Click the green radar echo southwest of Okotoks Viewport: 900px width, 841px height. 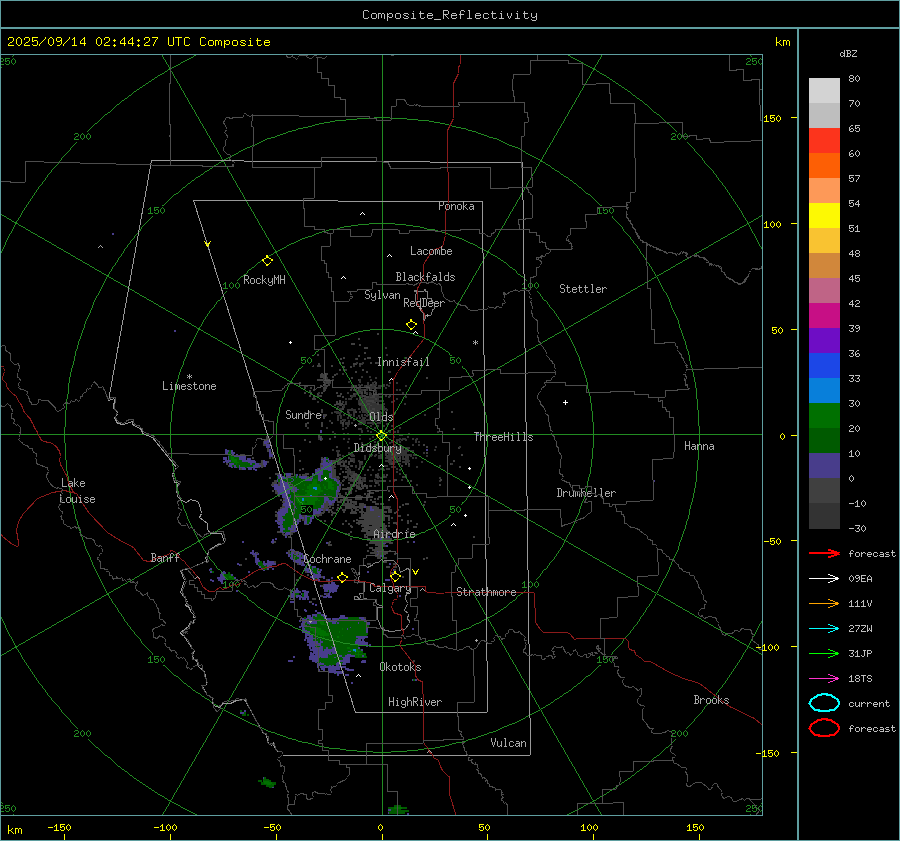click(338, 641)
